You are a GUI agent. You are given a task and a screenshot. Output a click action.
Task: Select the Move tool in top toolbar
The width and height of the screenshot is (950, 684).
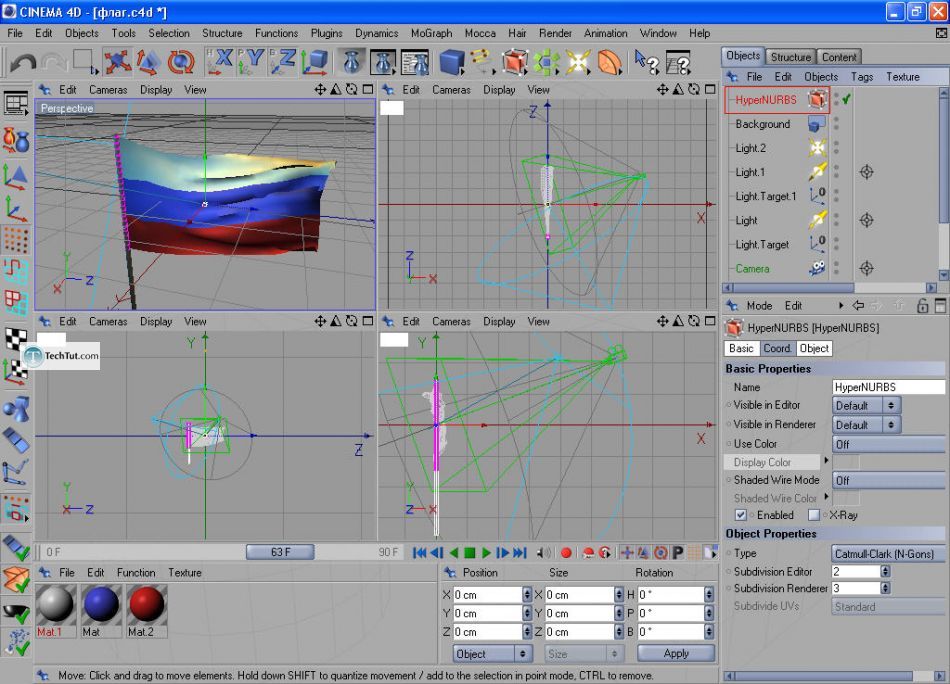coord(117,62)
